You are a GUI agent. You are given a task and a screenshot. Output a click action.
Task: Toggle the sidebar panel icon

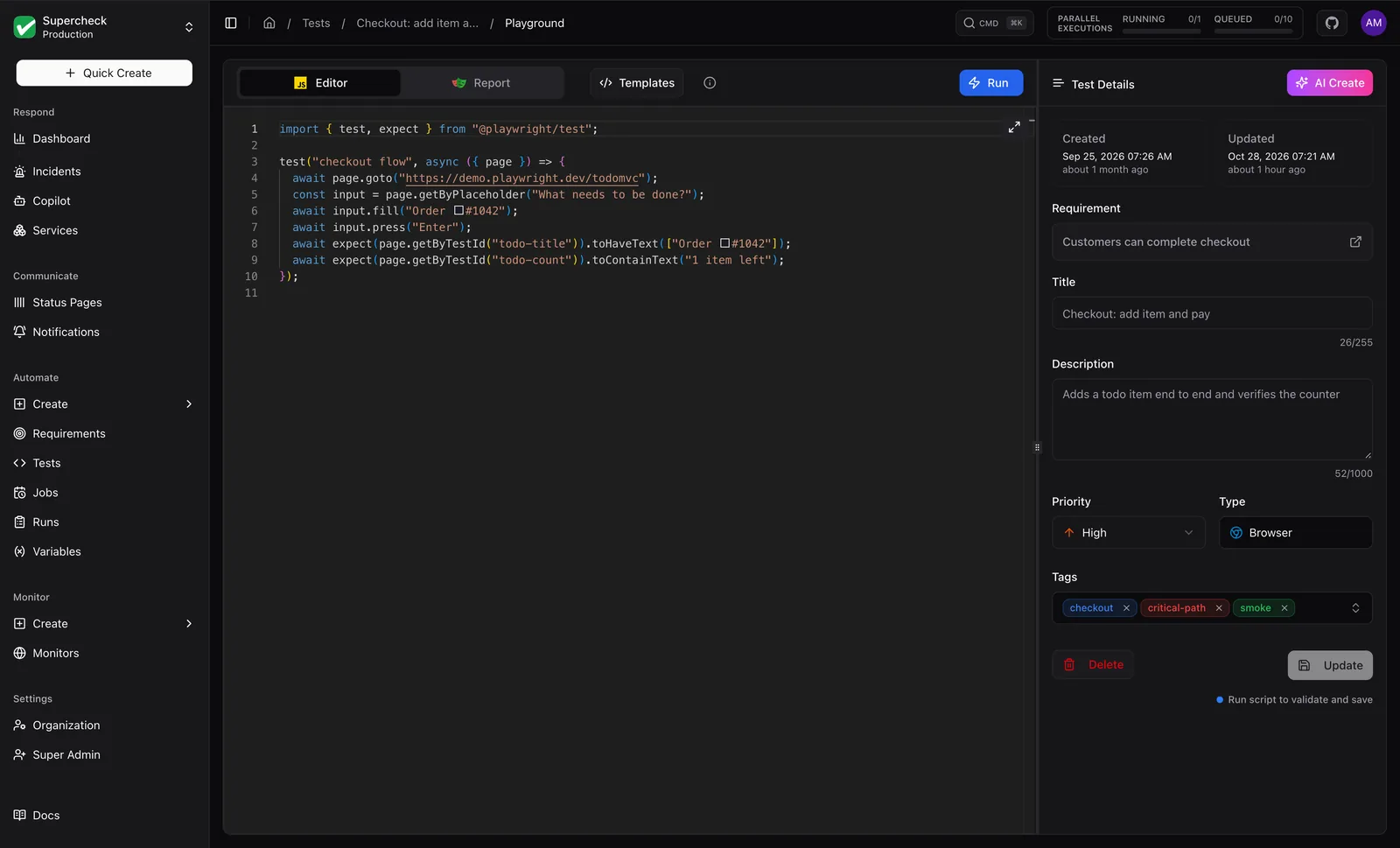tap(231, 23)
